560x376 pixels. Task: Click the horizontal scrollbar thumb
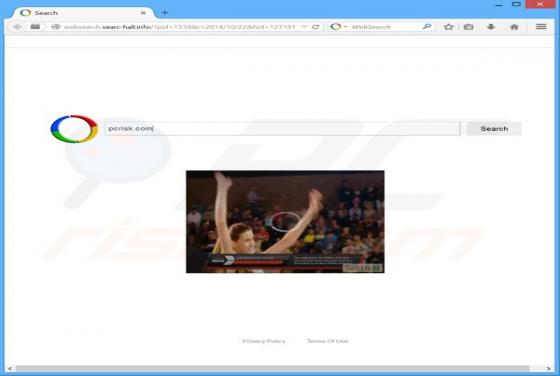coord(272,369)
